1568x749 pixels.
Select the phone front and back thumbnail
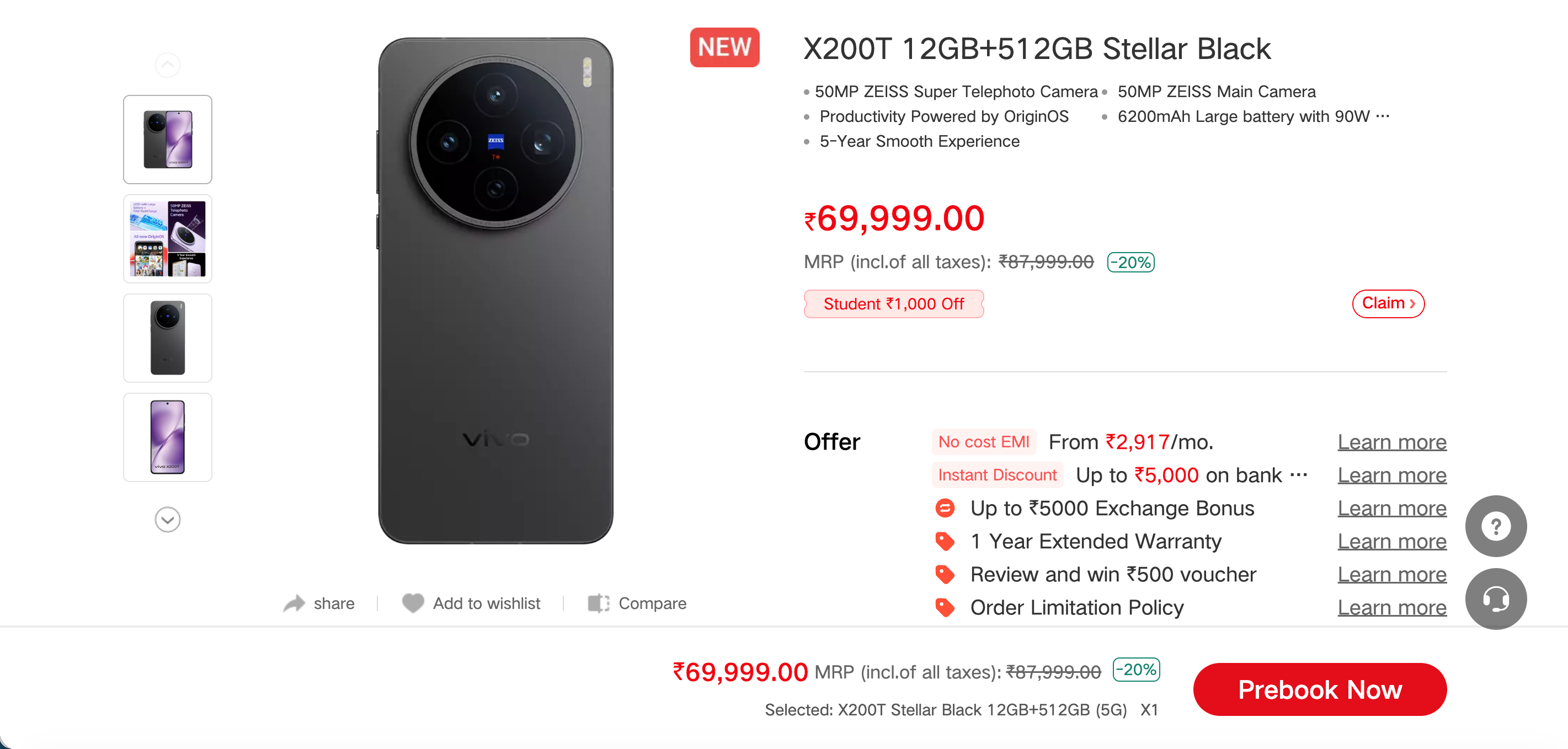pos(167,140)
